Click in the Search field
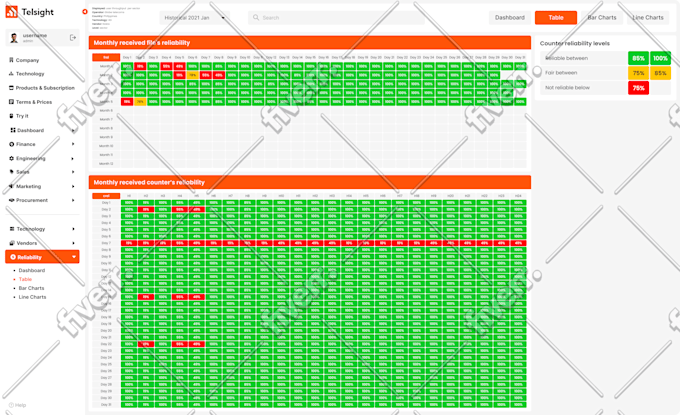 (336, 18)
